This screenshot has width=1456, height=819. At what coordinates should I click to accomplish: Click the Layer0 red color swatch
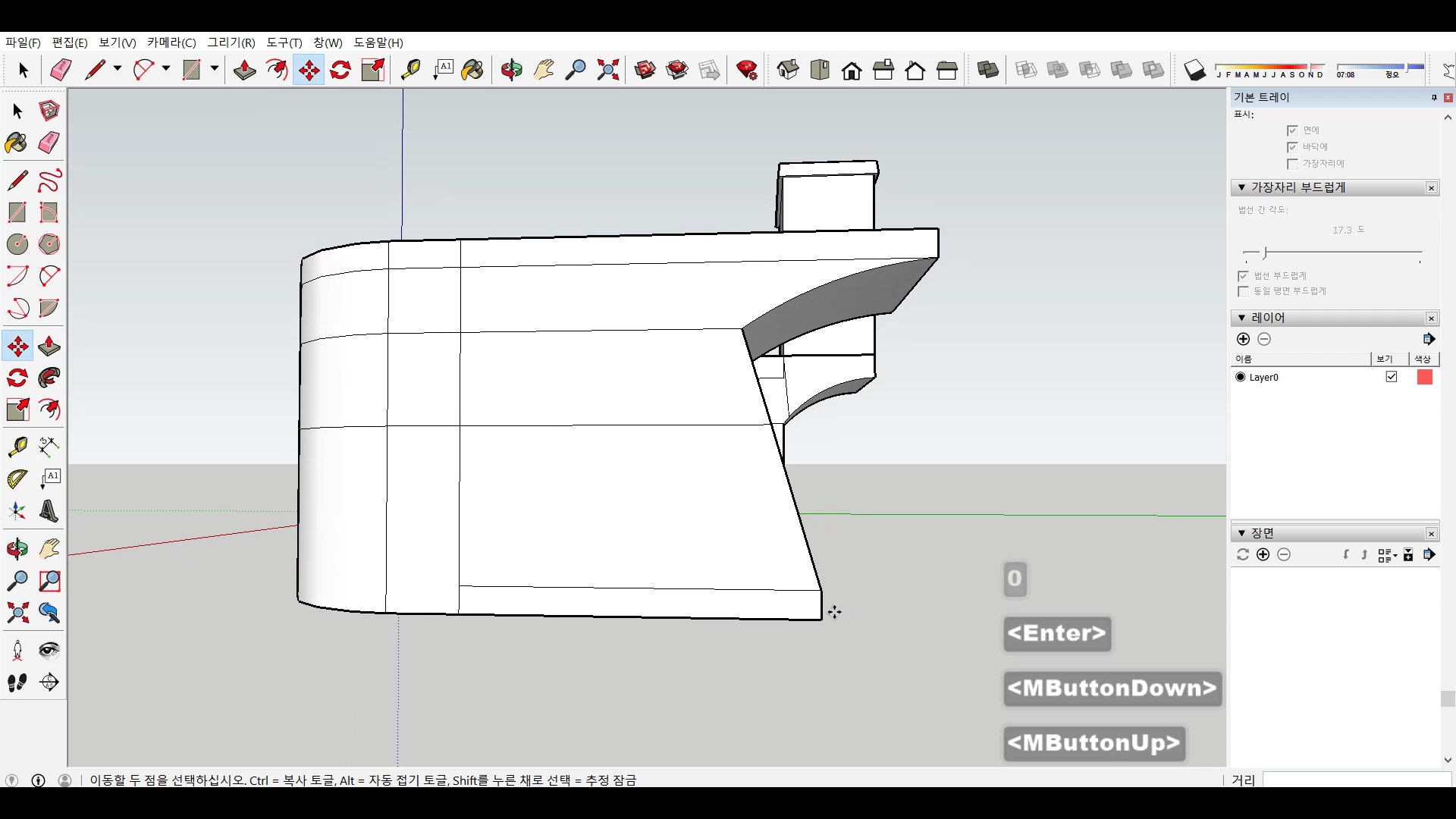coord(1424,377)
